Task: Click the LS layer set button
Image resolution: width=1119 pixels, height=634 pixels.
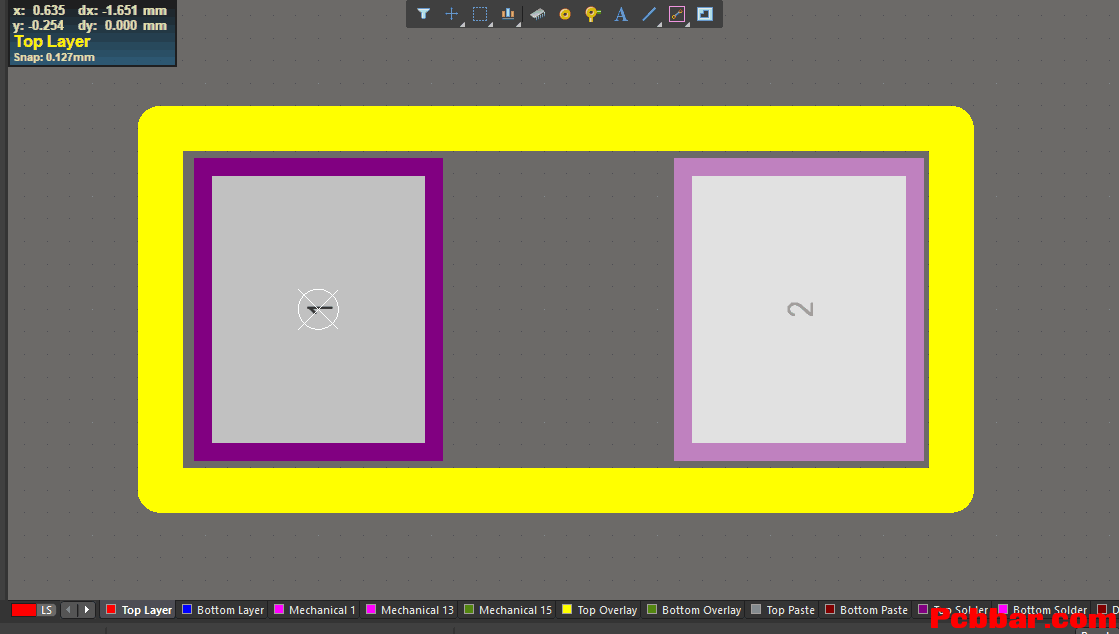Action: (x=46, y=610)
